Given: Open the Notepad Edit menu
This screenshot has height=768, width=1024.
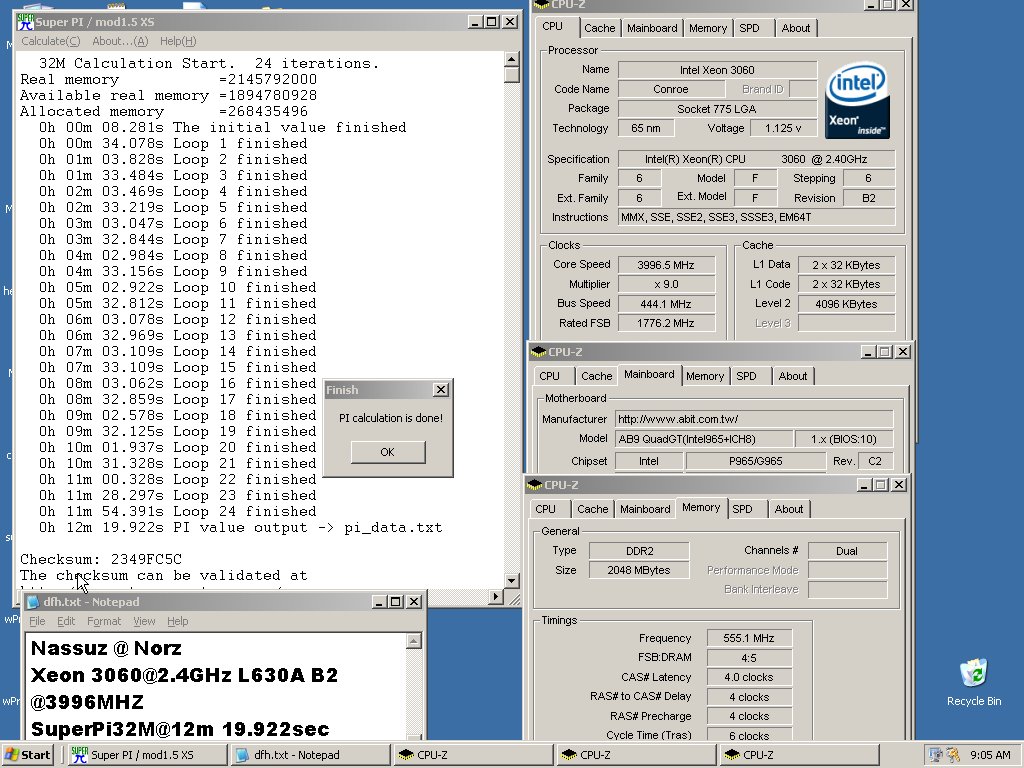Looking at the screenshot, I should 66,621.
